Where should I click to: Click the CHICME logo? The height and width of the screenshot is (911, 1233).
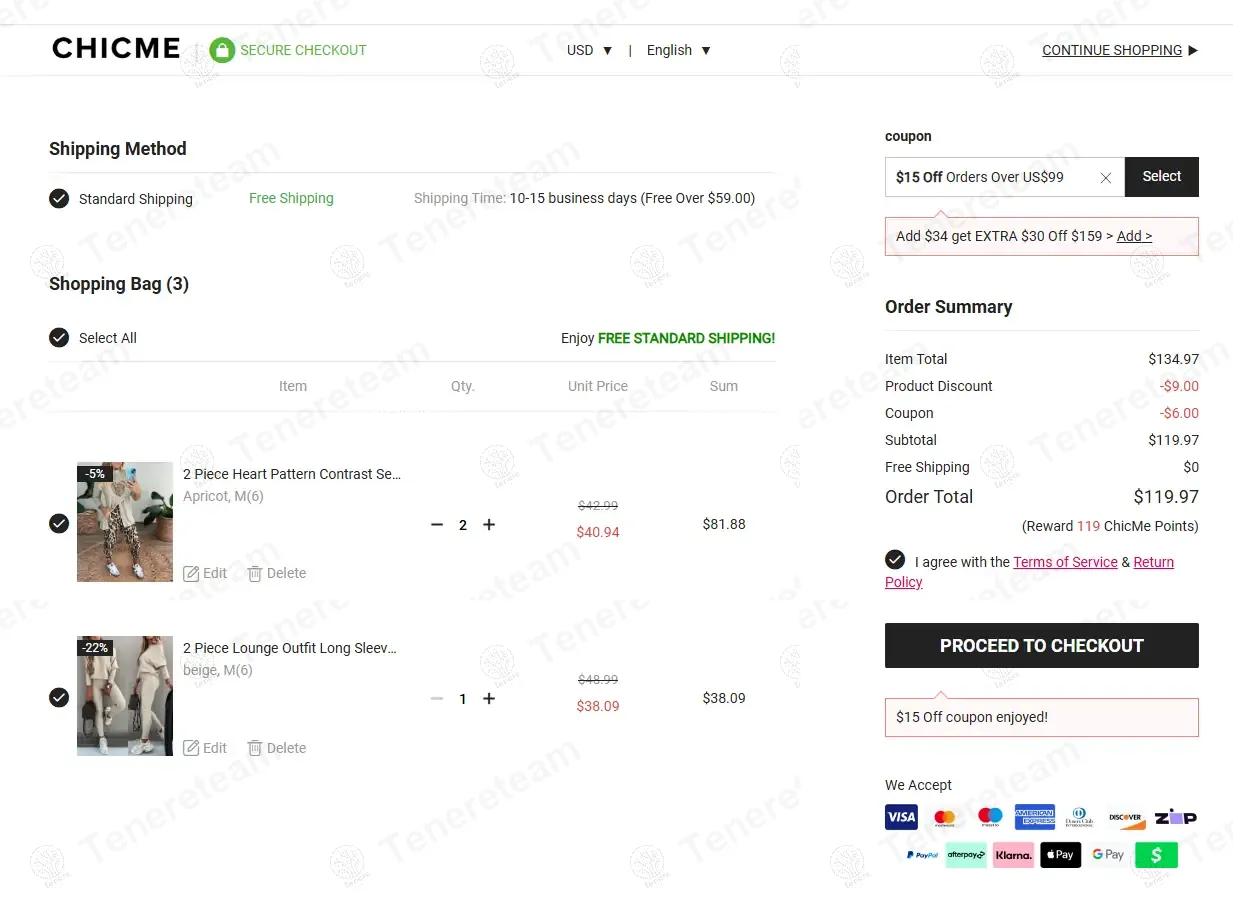(116, 49)
